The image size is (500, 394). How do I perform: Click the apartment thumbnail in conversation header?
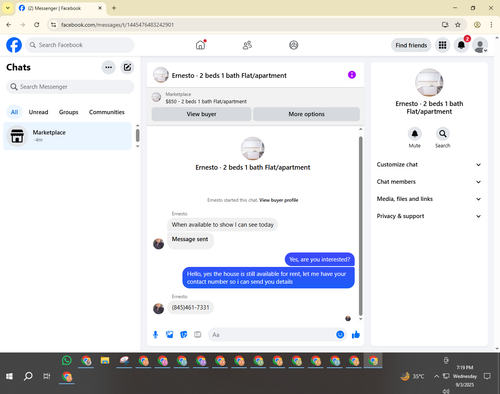161,75
